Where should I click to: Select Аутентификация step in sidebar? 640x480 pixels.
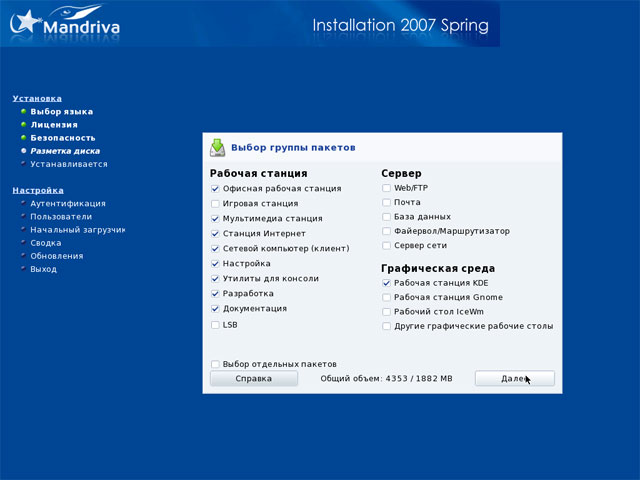click(68, 203)
